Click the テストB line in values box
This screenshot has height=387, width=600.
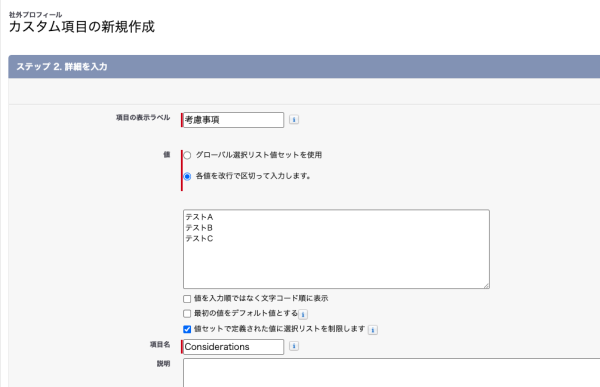point(199,228)
